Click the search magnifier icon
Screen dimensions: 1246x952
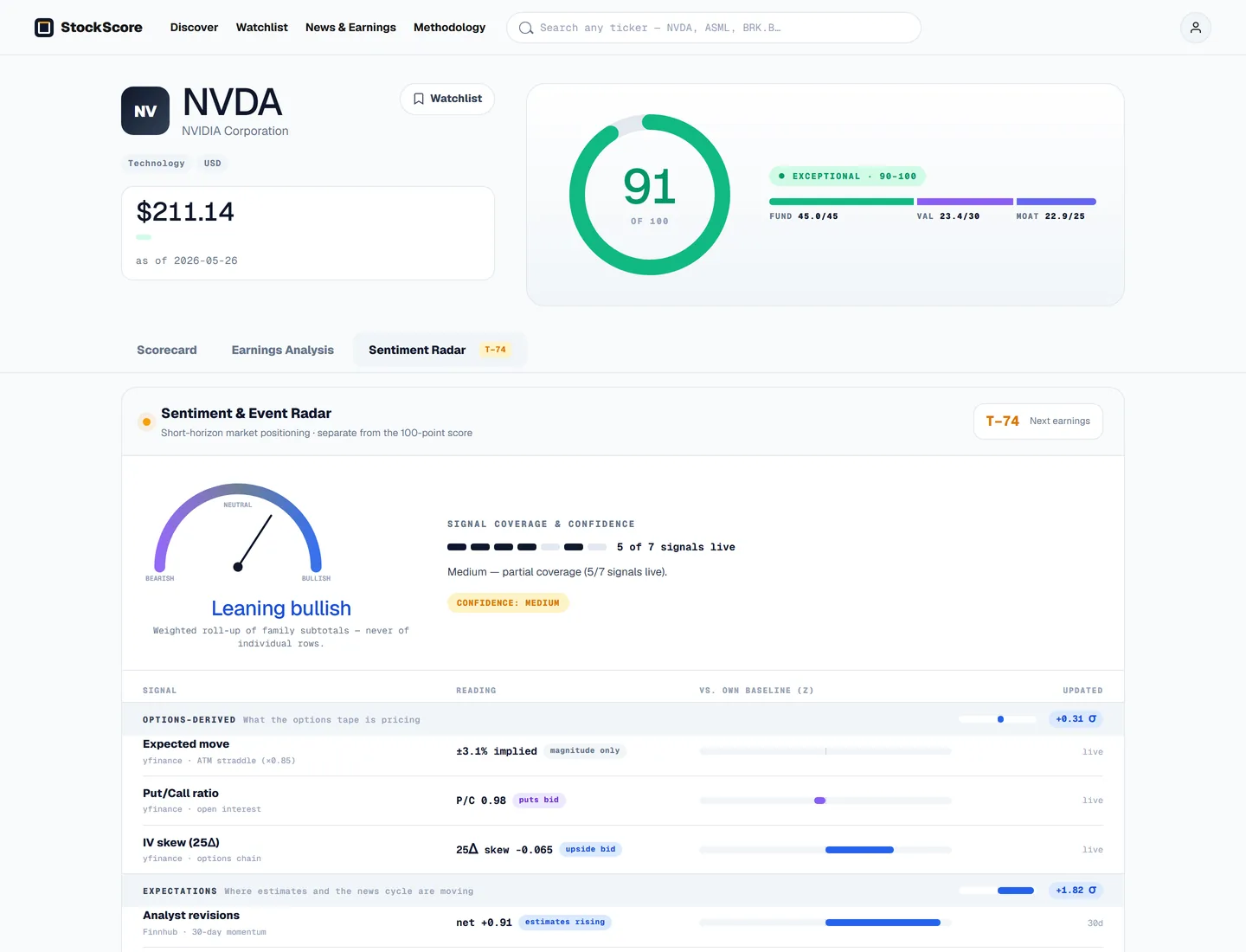pyautogui.click(x=526, y=28)
